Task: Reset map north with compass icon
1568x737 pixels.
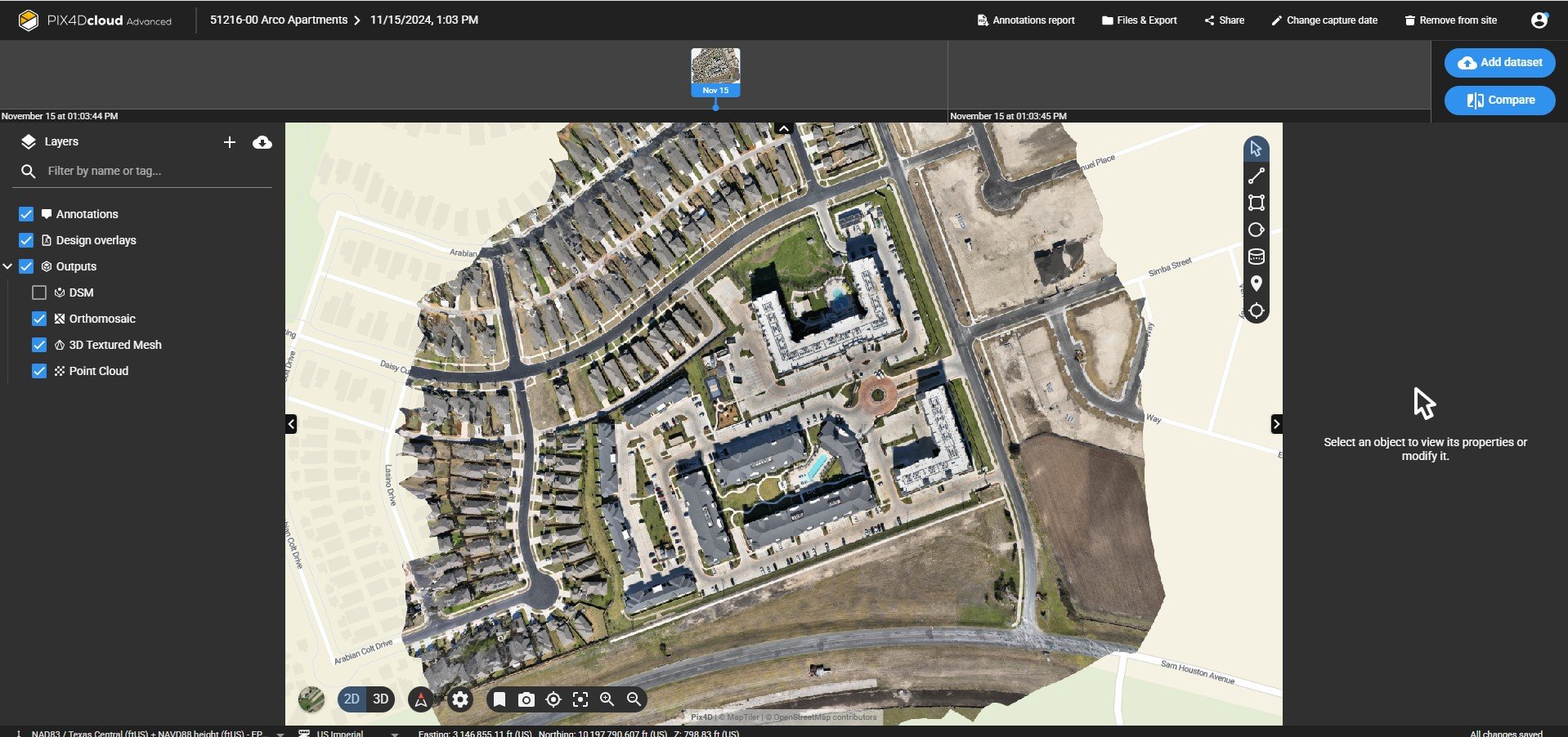Action: (420, 699)
